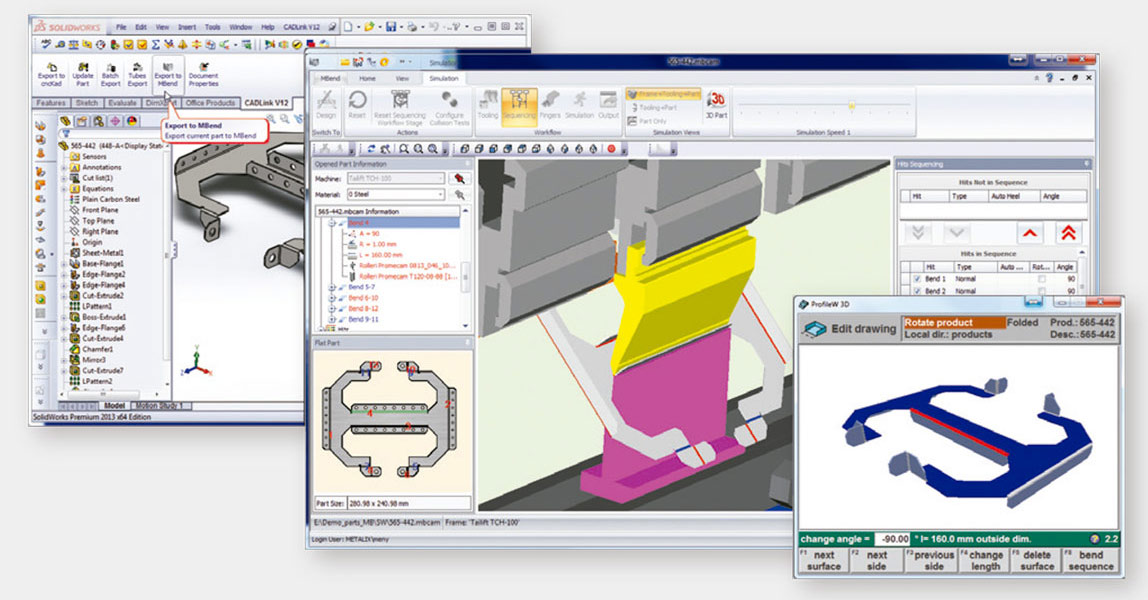The height and width of the screenshot is (600, 1148).
Task: Expand Base-Flange1 in SolidWorks feature tree
Action: pyautogui.click(x=64, y=263)
